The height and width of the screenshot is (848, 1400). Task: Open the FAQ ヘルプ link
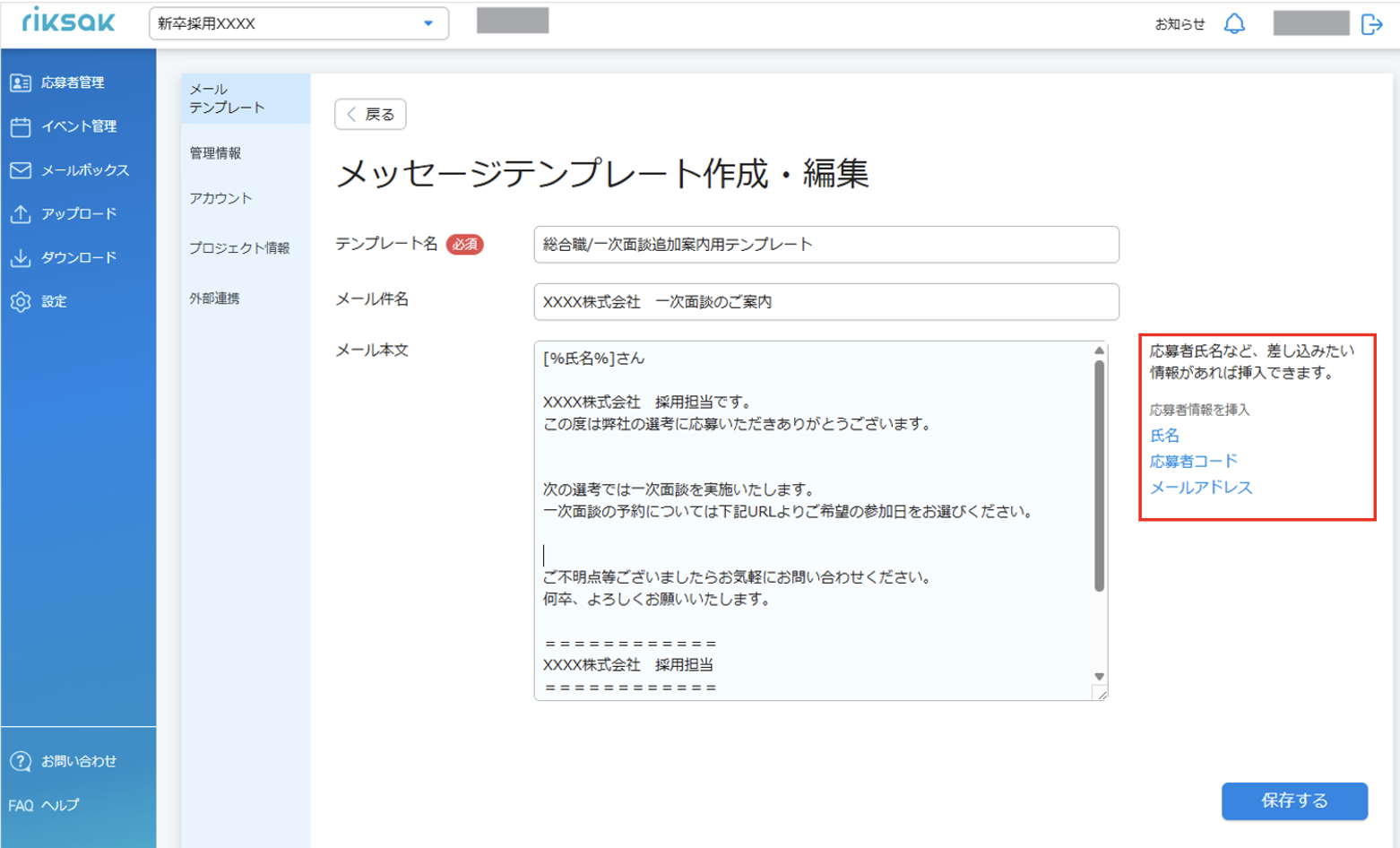tap(44, 805)
